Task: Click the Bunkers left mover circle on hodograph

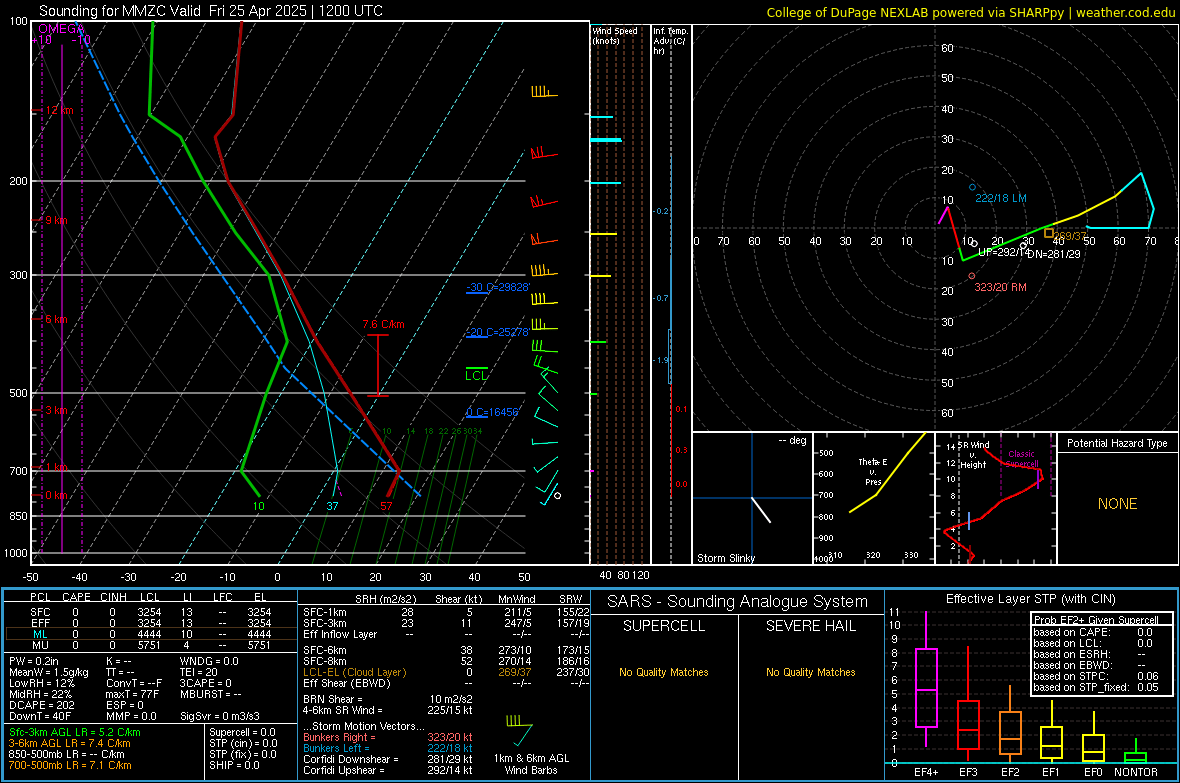Action: click(x=972, y=187)
